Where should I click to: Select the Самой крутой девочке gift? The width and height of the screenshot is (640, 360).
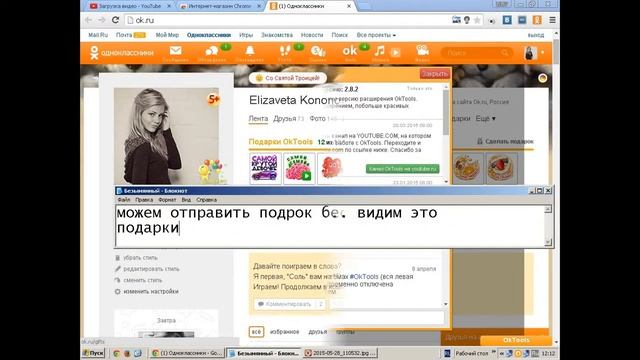pyautogui.click(x=265, y=168)
